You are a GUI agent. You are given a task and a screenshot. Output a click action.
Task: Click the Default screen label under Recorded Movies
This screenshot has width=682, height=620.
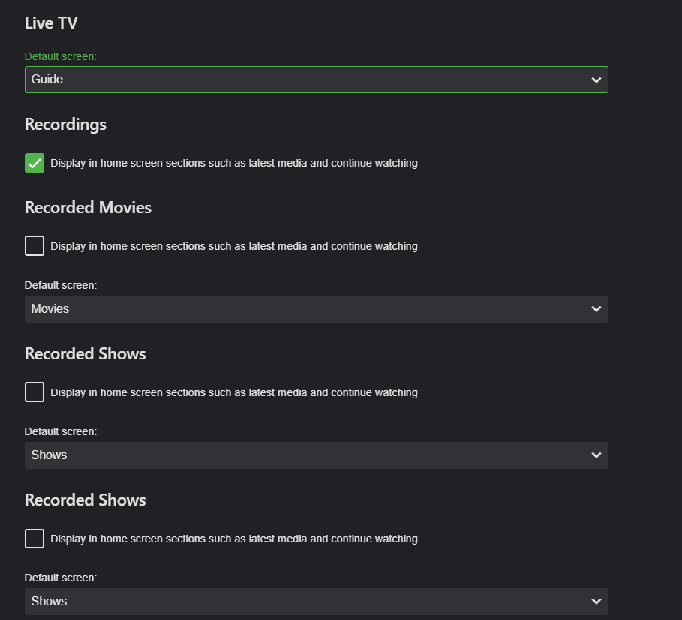click(60, 285)
